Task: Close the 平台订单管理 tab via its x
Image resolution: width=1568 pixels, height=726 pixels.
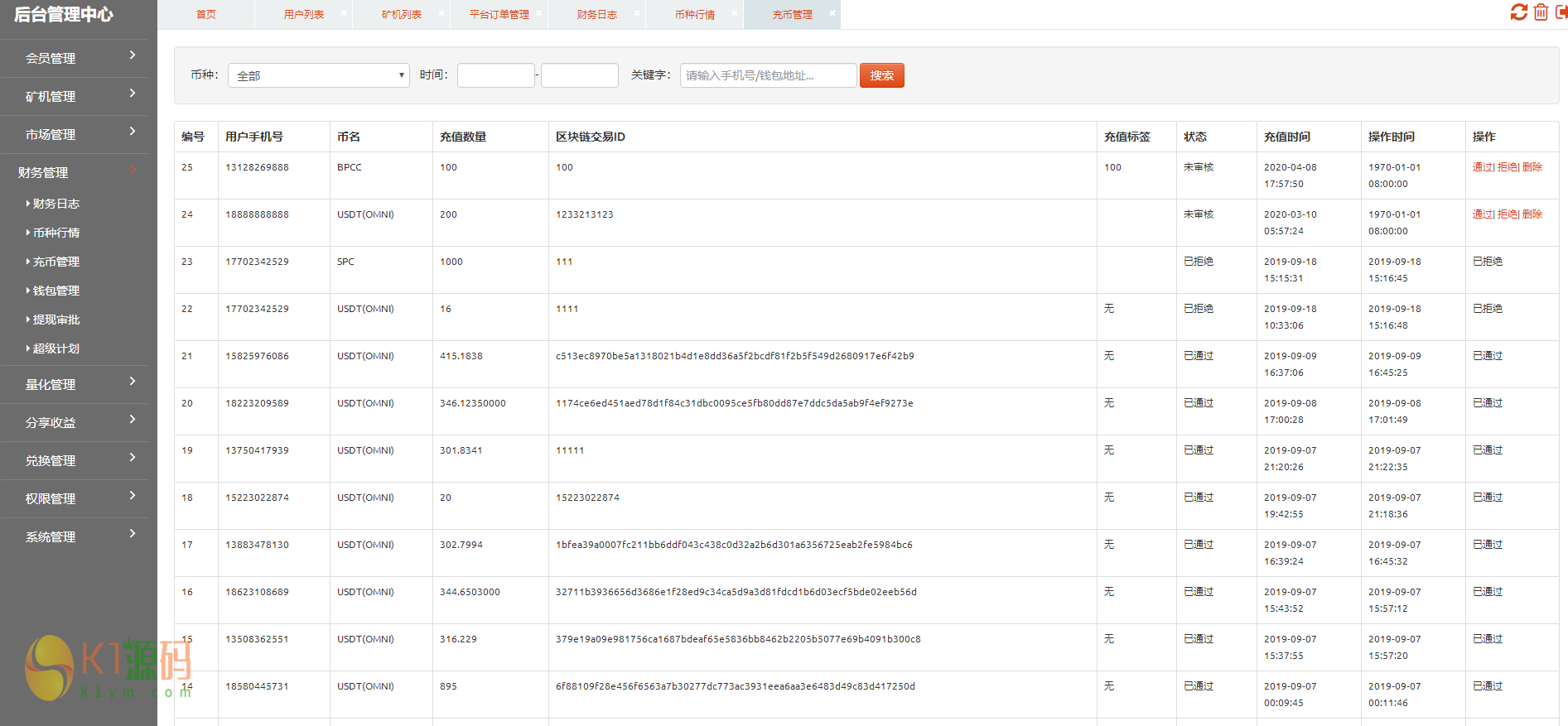Action: pos(539,13)
